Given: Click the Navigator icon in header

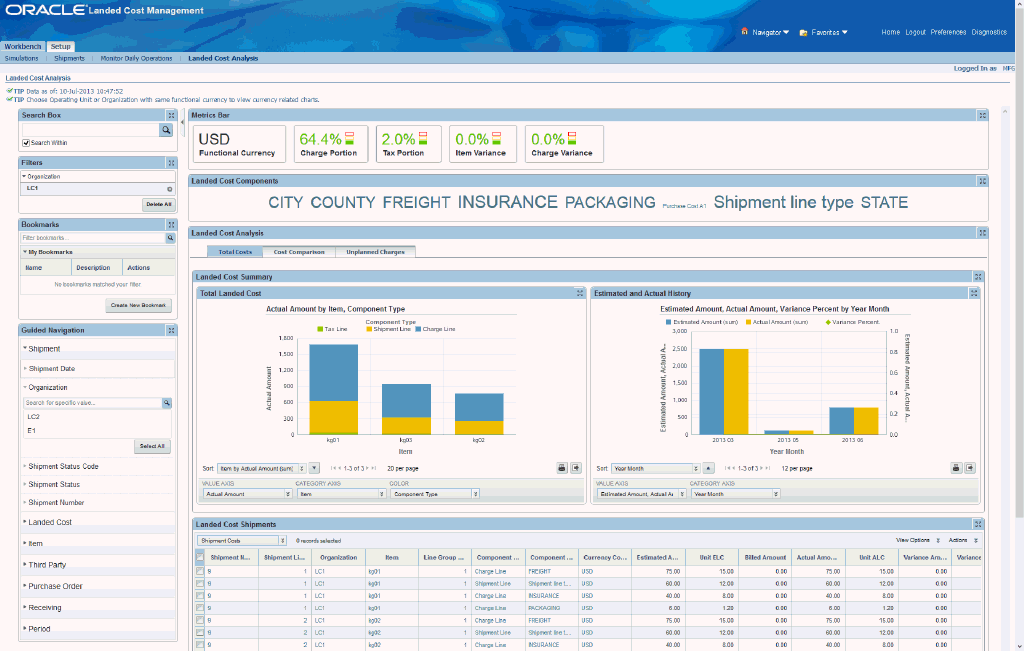Looking at the screenshot, I should pos(744,31).
